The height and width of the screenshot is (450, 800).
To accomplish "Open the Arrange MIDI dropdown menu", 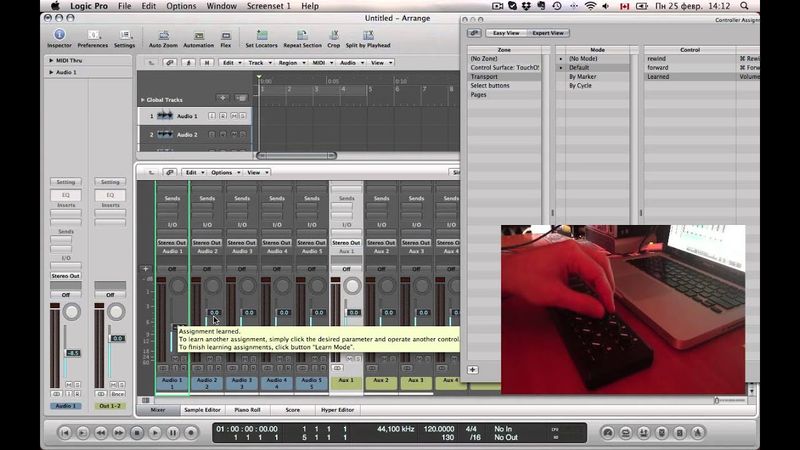I will point(322,63).
